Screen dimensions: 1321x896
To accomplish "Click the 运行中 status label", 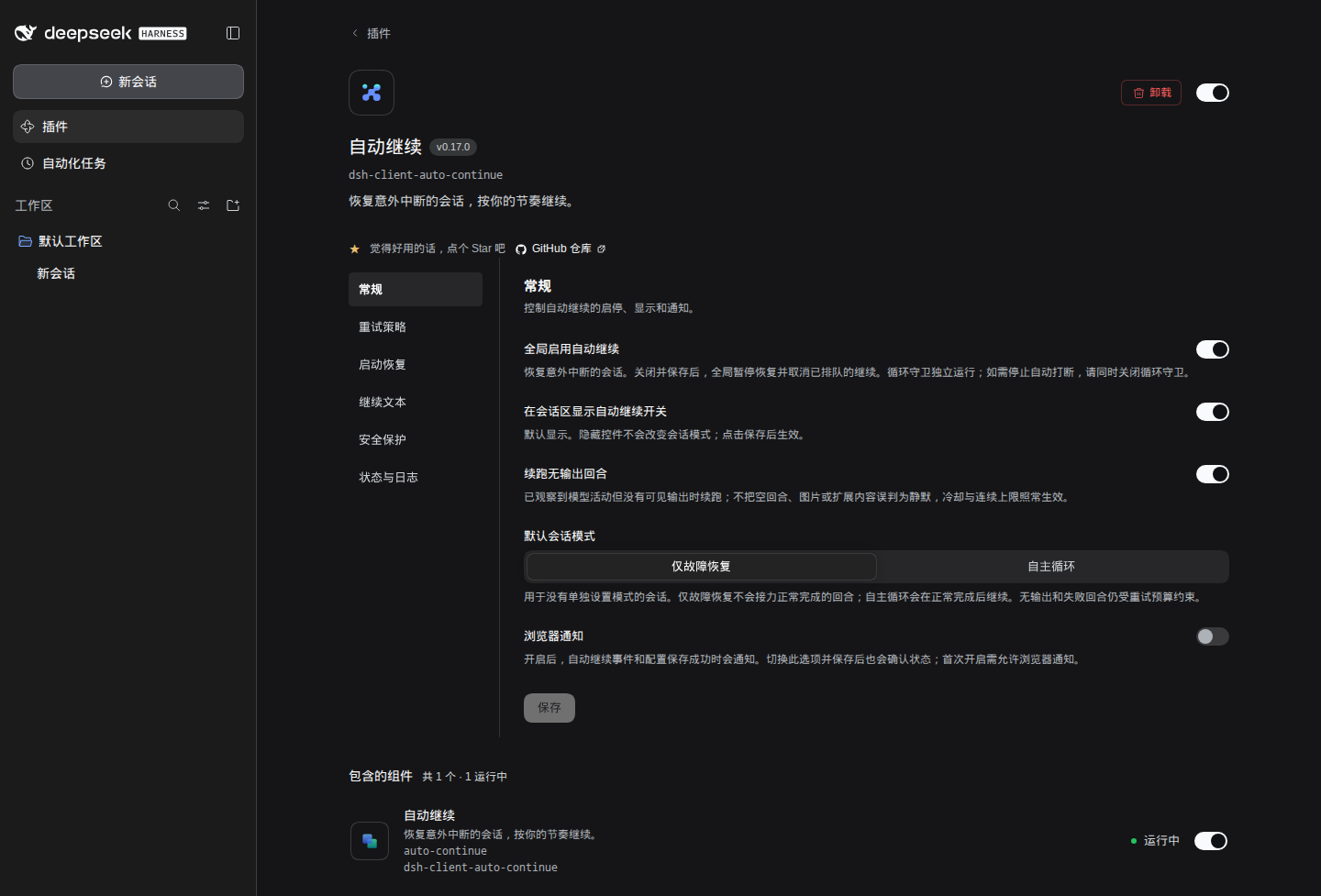I will click(x=1161, y=841).
